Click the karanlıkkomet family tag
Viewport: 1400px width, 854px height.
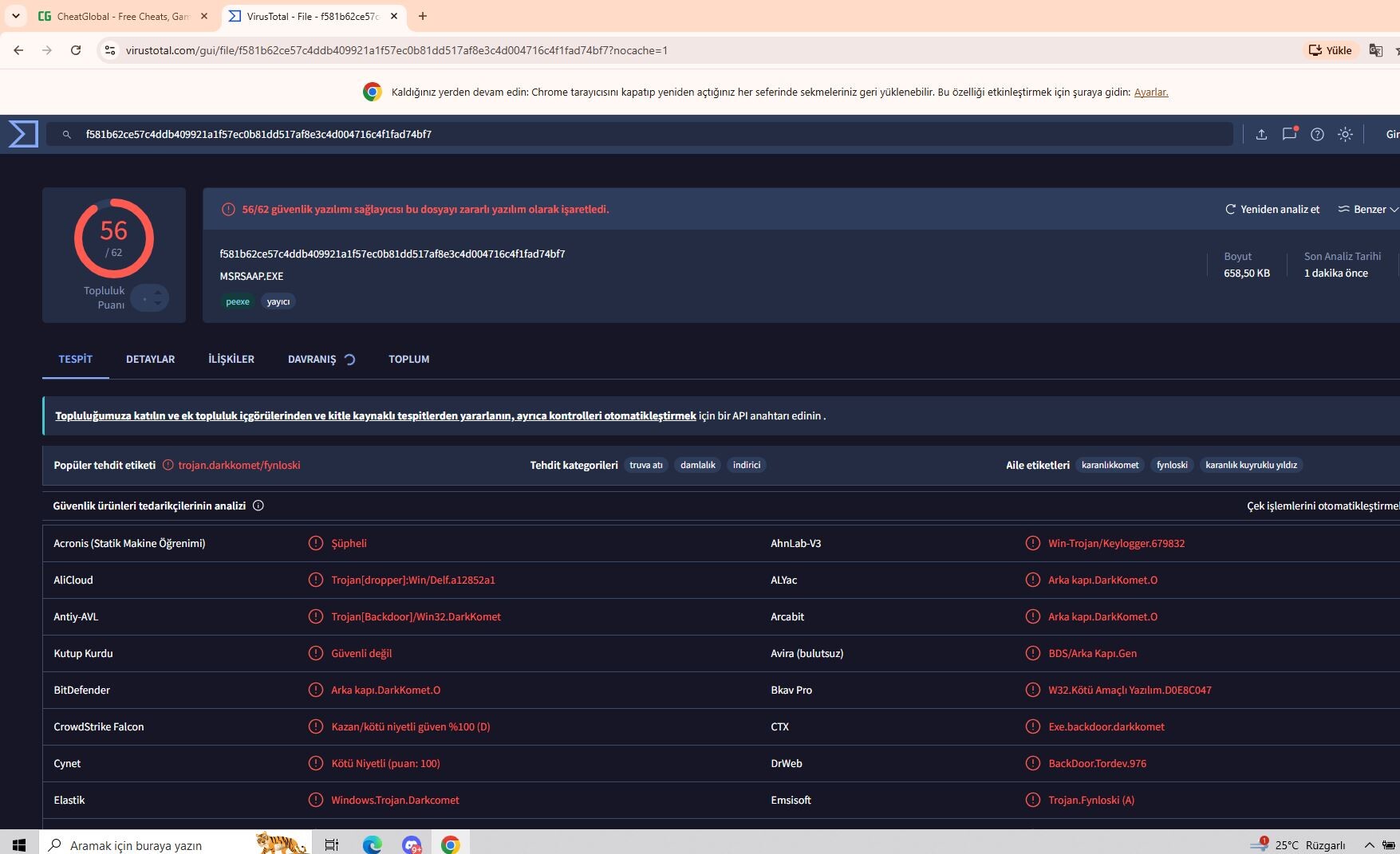pyautogui.click(x=1110, y=465)
